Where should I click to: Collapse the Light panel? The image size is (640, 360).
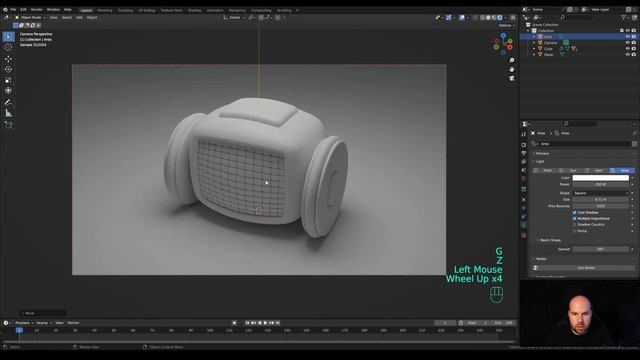(540, 162)
